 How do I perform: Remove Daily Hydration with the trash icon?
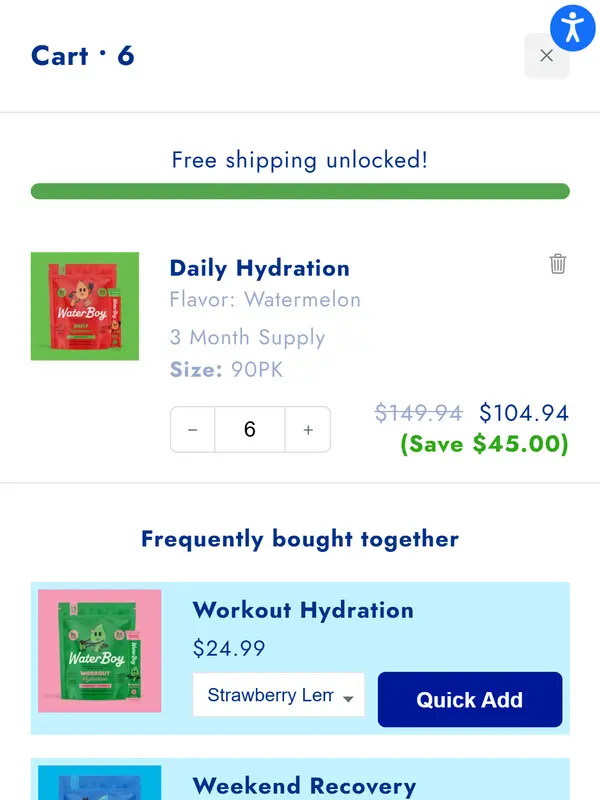coord(558,264)
